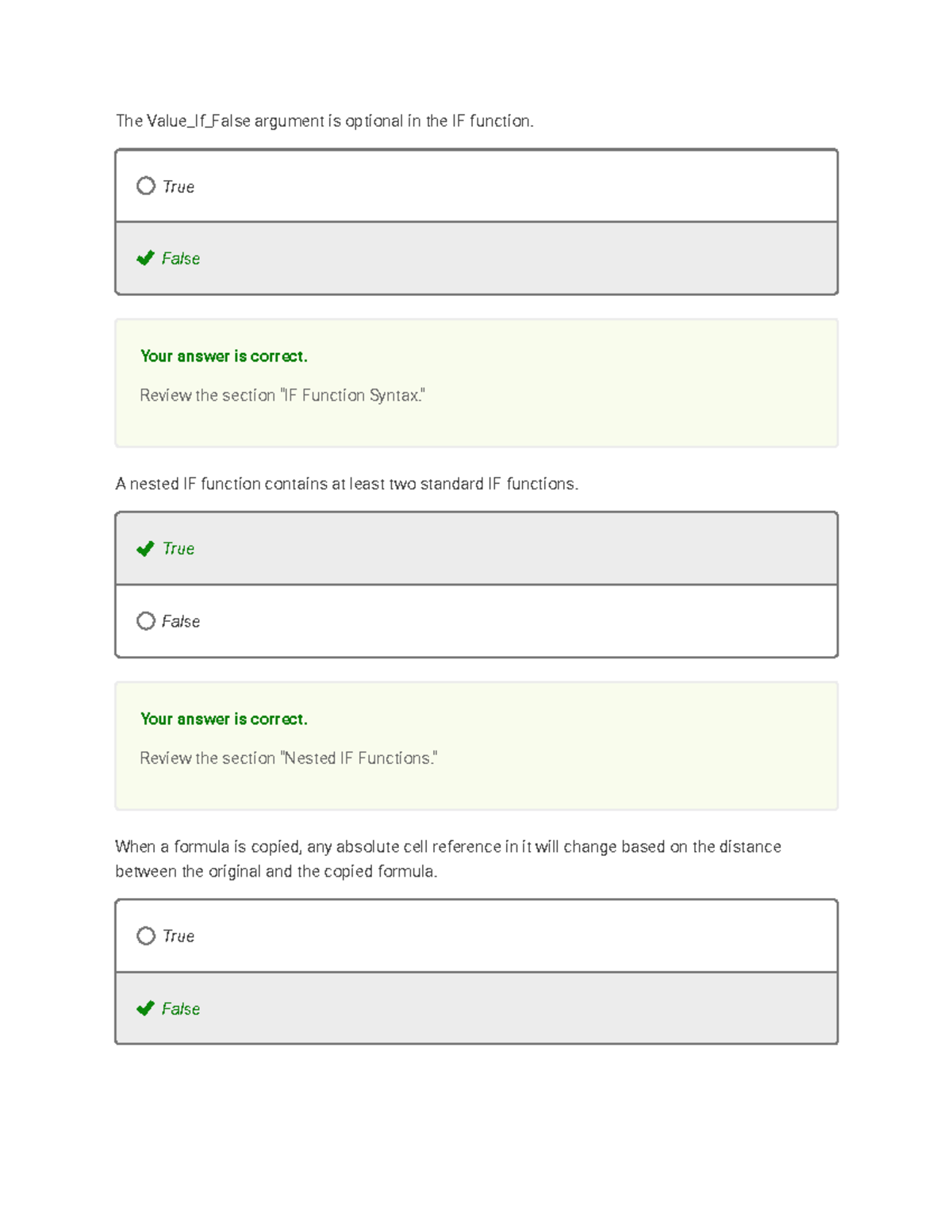Click the 'Review the section Nested IF Functions' text
The width and height of the screenshot is (952, 1232).
click(289, 758)
